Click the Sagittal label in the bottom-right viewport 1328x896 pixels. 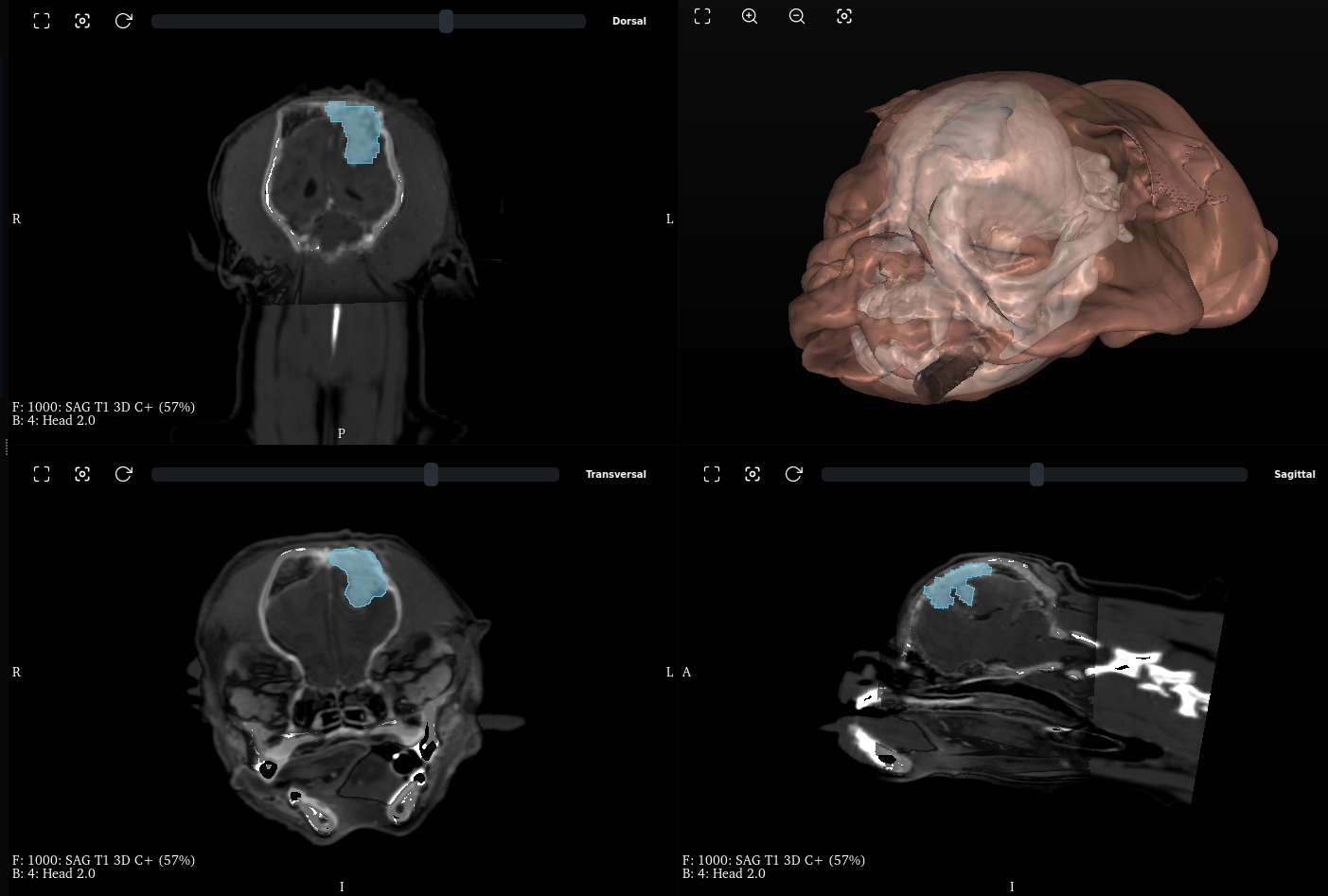tap(1294, 474)
